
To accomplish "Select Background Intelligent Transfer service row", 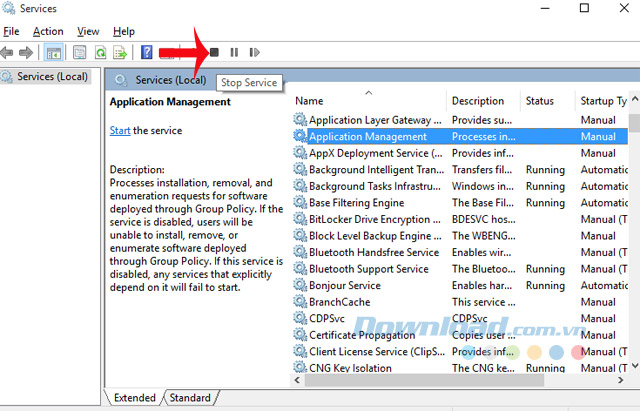I will pos(460,169).
